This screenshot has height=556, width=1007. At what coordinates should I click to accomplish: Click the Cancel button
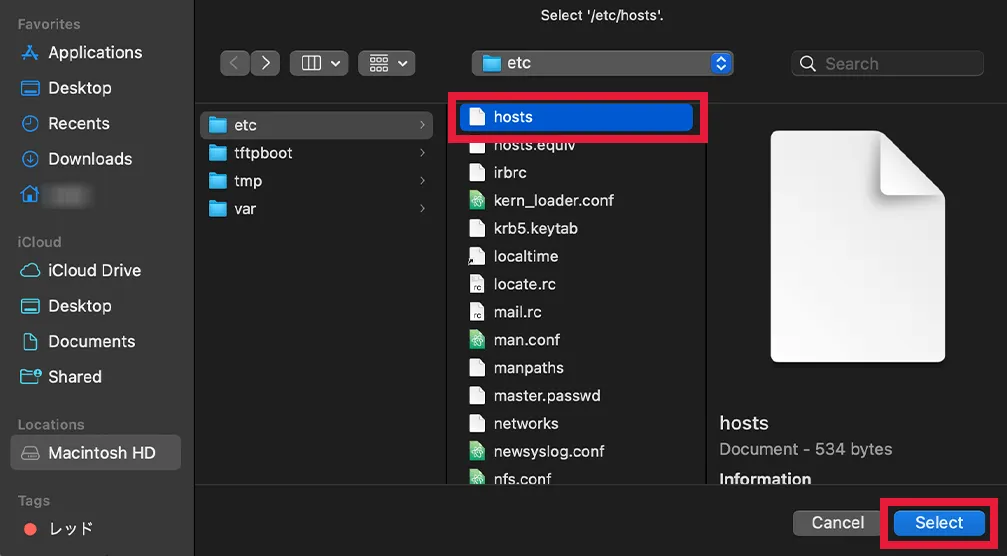click(837, 523)
